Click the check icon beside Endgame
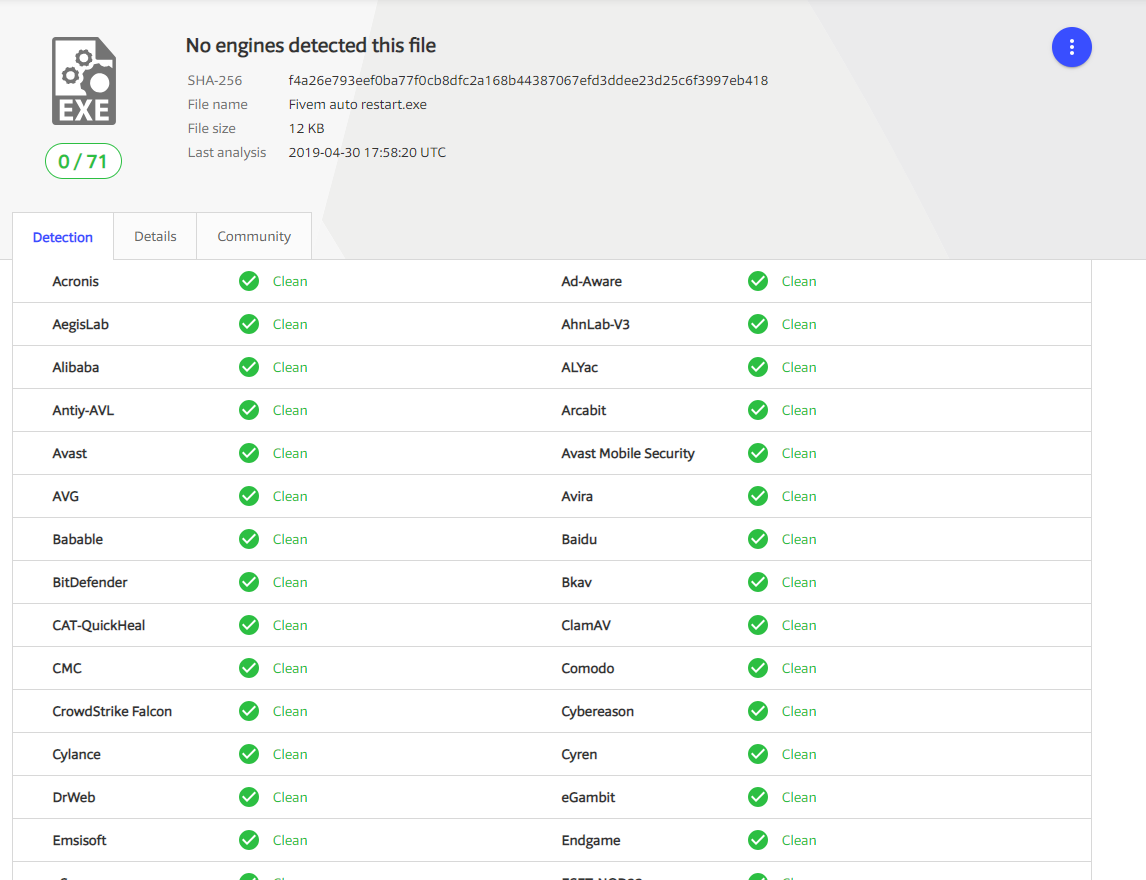This screenshot has height=880, width=1146. (758, 840)
